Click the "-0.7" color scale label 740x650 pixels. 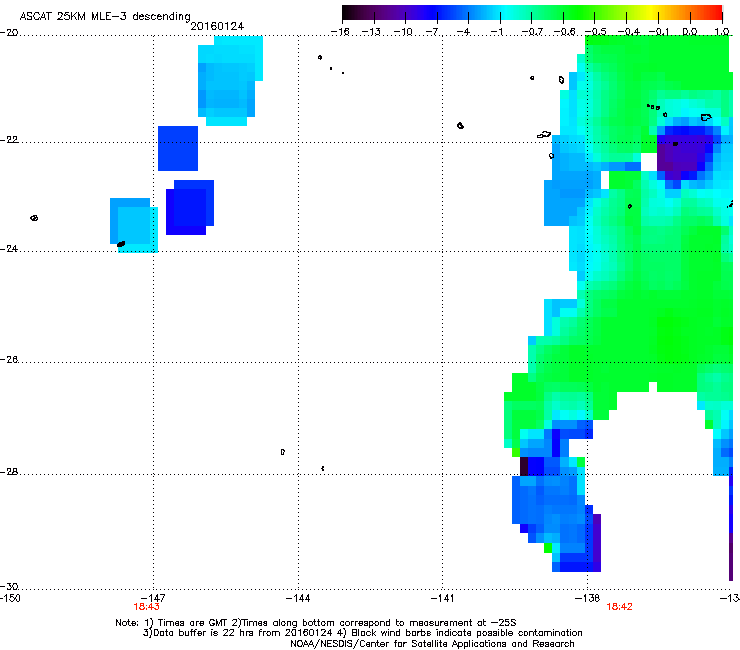click(532, 32)
